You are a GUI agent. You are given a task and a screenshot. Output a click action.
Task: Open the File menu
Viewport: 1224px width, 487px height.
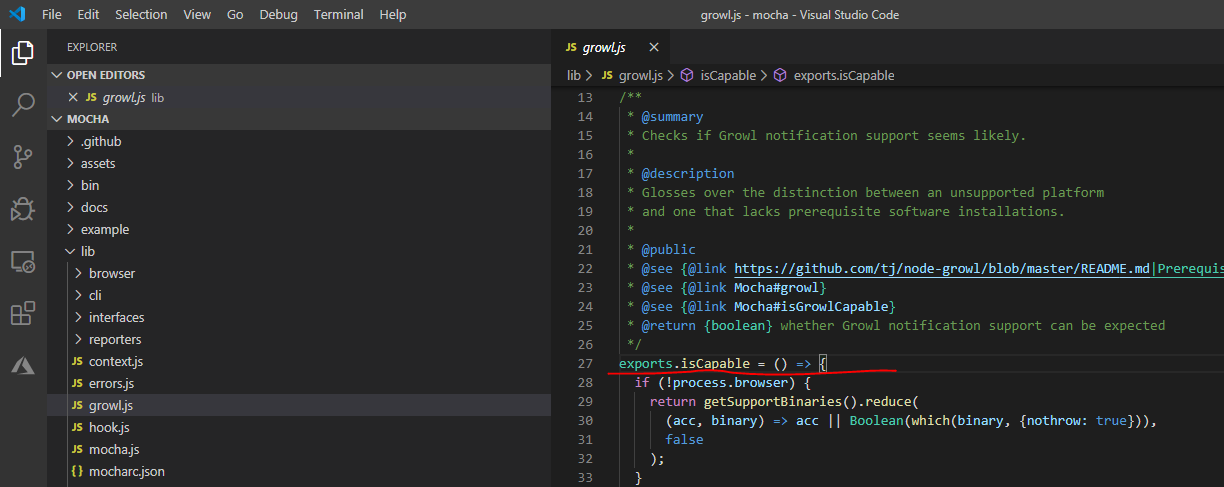tap(52, 15)
